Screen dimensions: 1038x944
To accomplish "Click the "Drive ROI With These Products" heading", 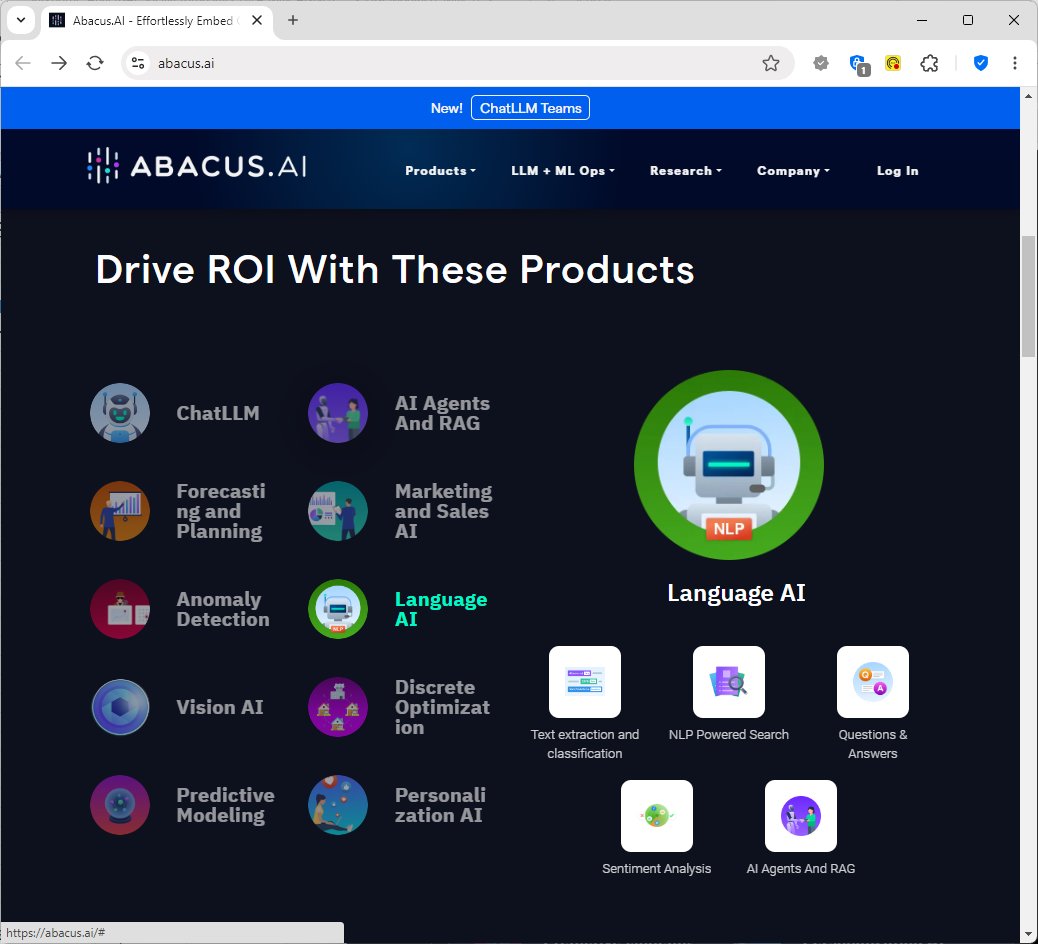I will tap(395, 269).
